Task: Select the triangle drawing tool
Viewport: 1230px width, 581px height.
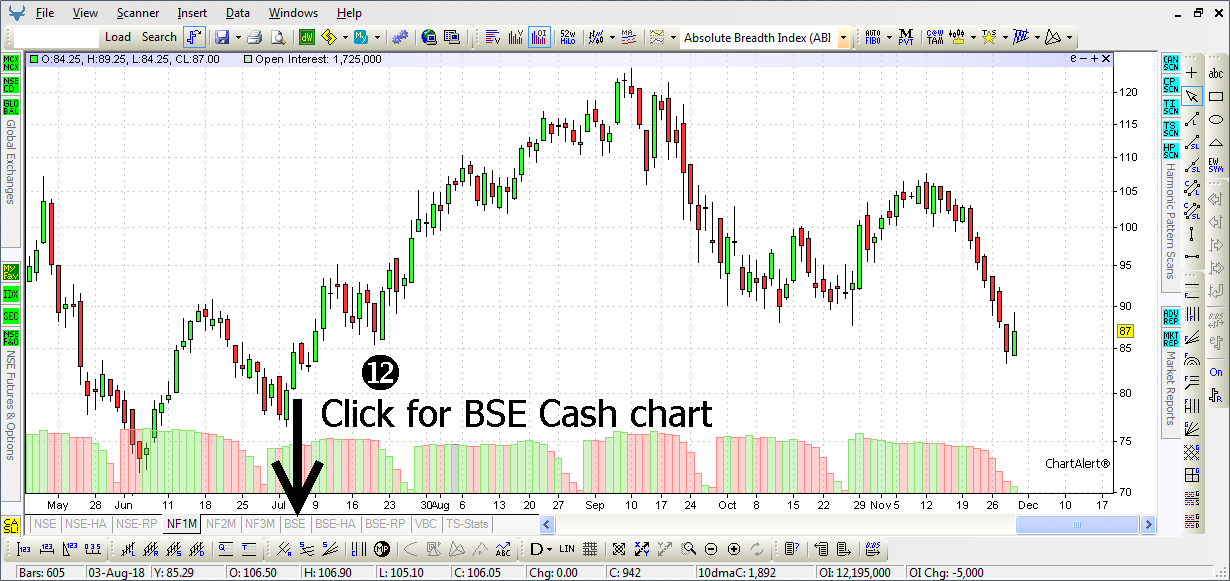Action: [1216, 143]
